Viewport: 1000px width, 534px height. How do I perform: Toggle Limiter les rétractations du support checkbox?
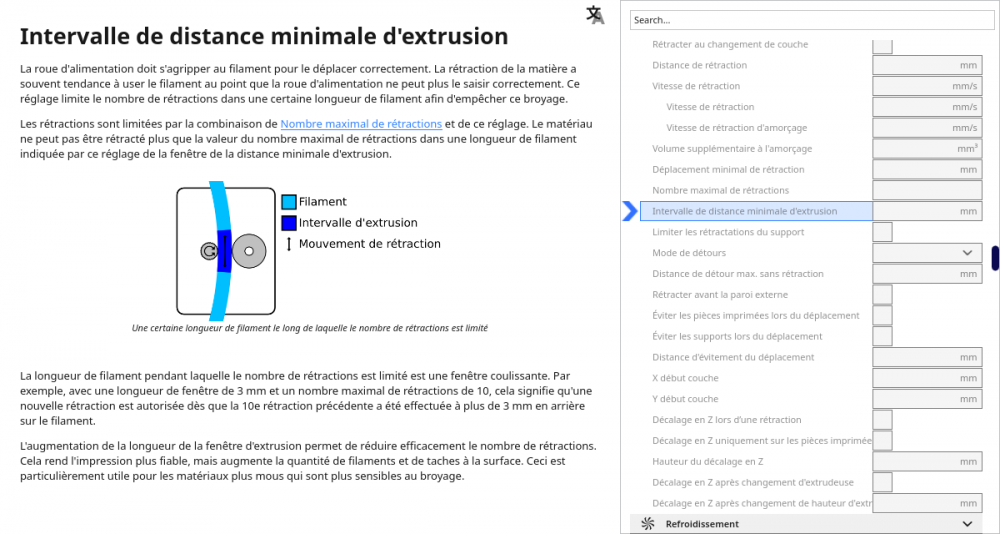882,232
